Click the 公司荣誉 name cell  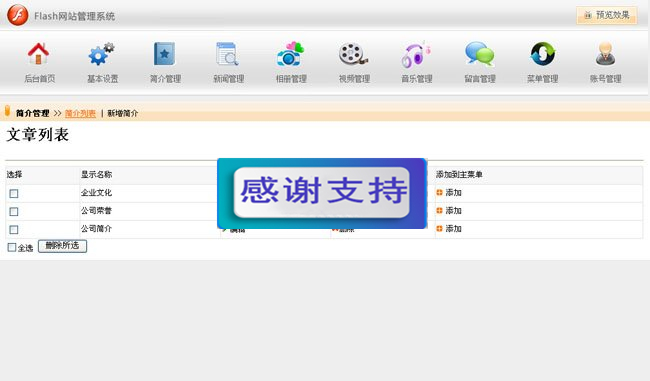(96, 211)
